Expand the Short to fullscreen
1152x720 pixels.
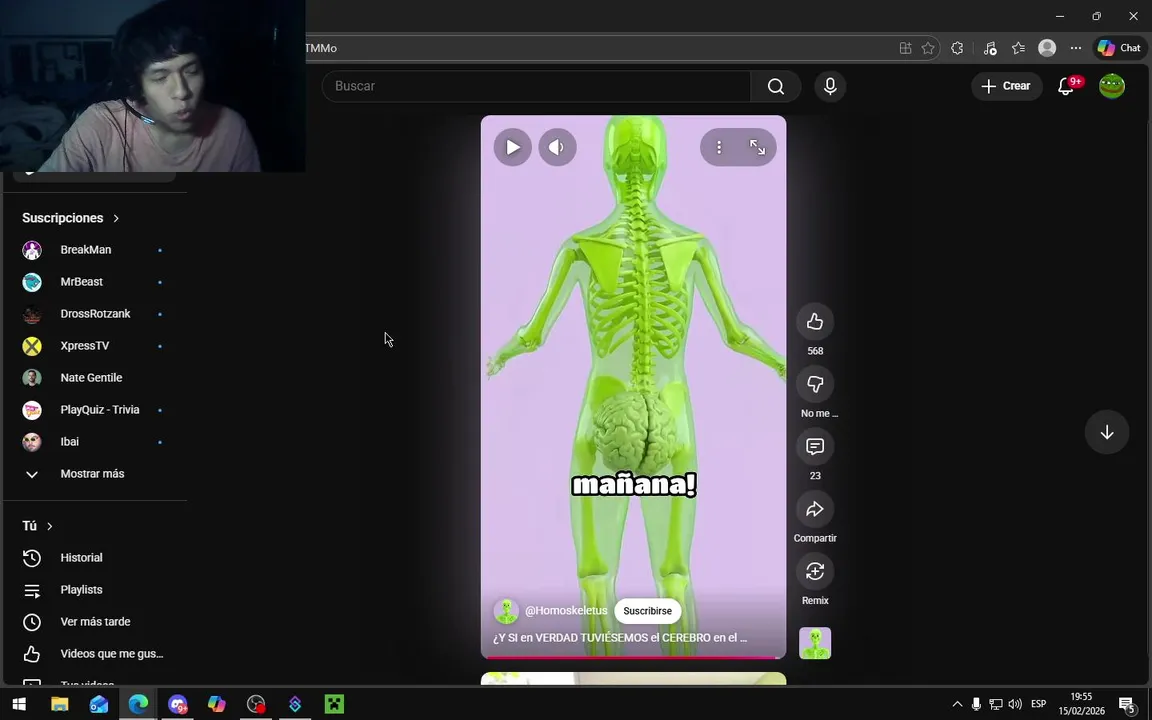pyautogui.click(x=757, y=148)
